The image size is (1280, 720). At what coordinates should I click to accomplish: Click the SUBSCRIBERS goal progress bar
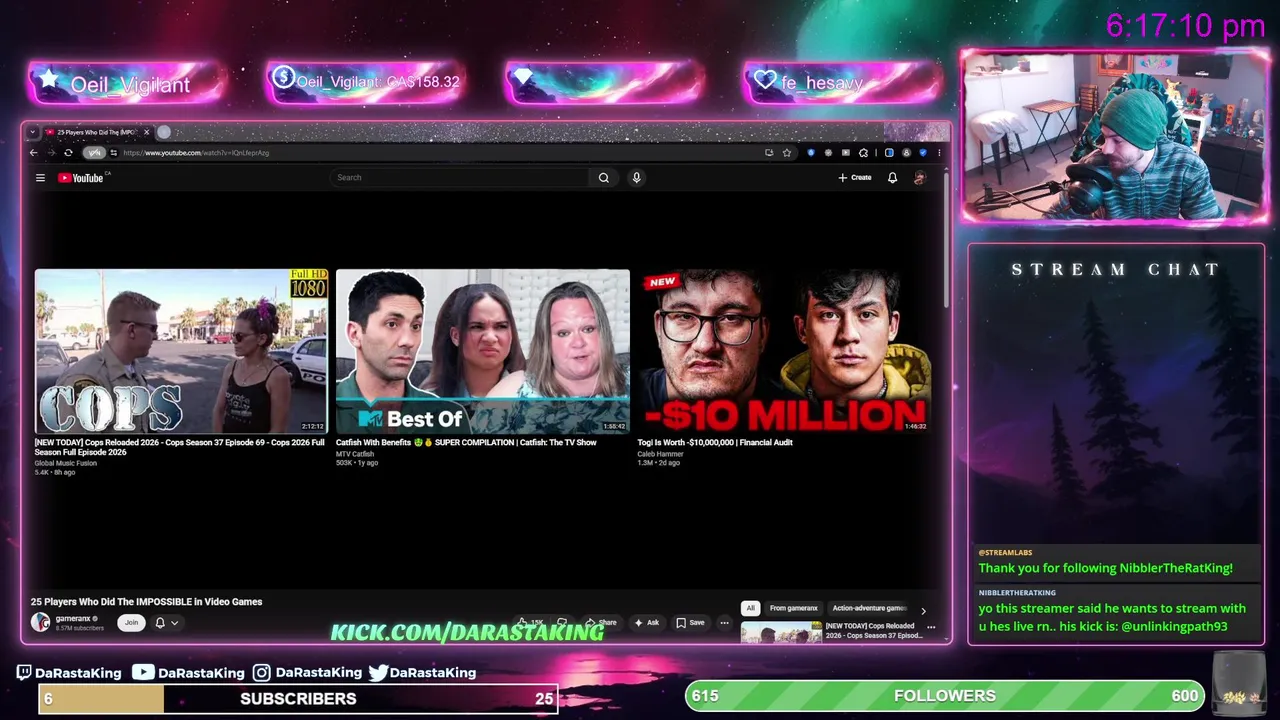coord(298,699)
